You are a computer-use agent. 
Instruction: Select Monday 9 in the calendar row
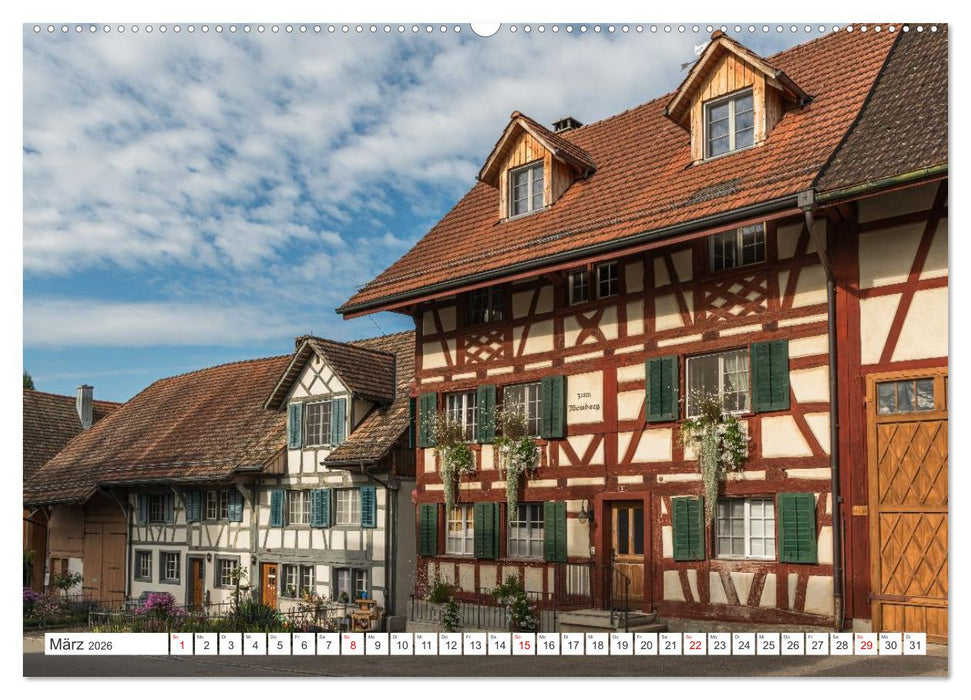(376, 644)
